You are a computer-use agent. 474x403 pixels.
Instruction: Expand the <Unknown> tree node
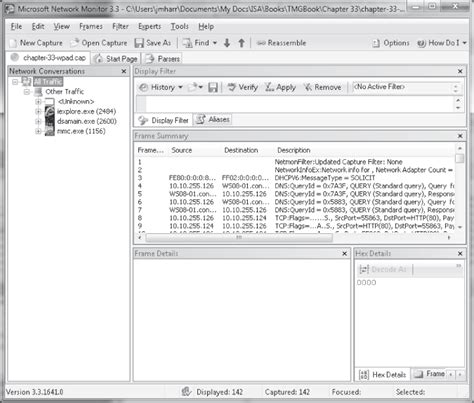click(x=38, y=102)
